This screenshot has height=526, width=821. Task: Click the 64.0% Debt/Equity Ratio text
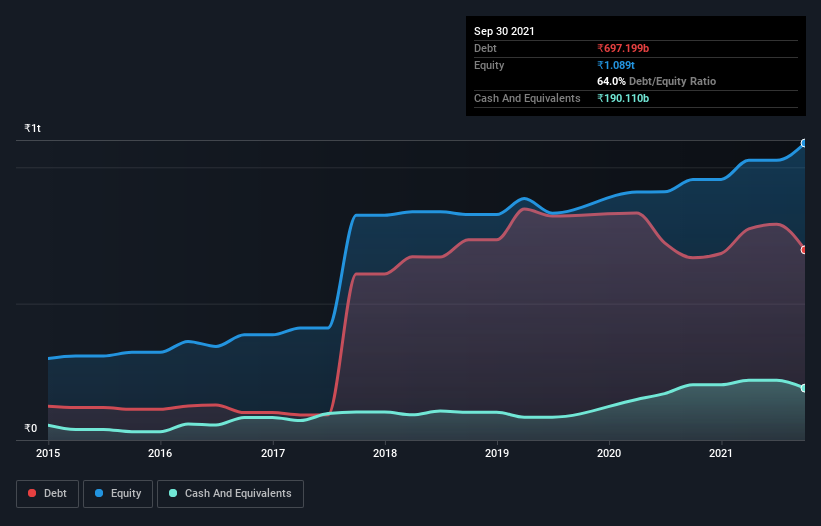[657, 81]
